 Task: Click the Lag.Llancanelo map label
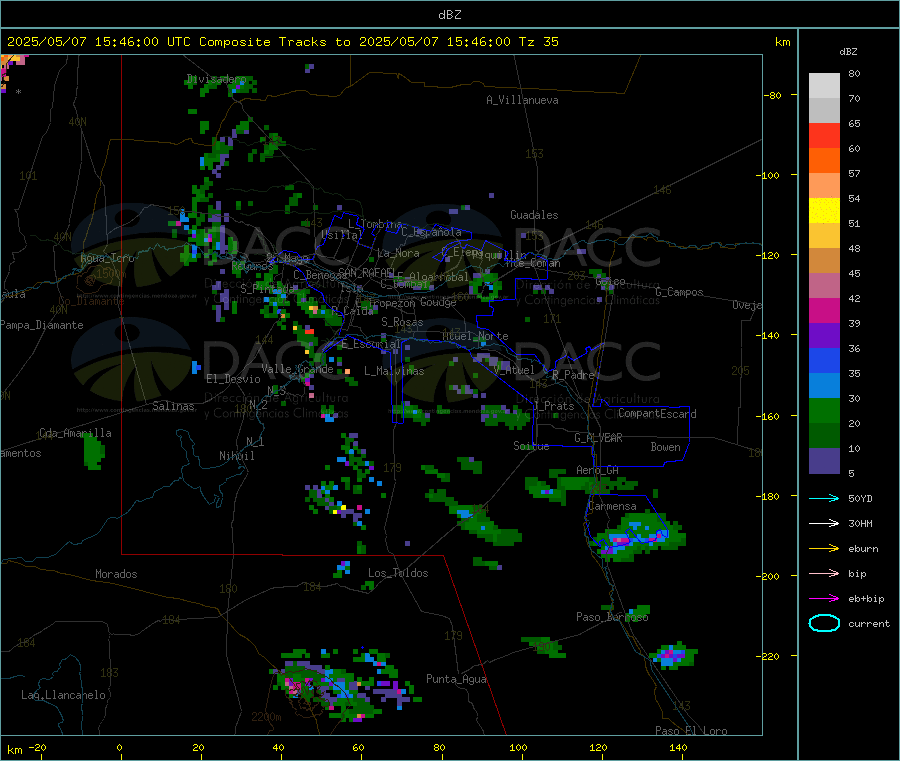[63, 695]
